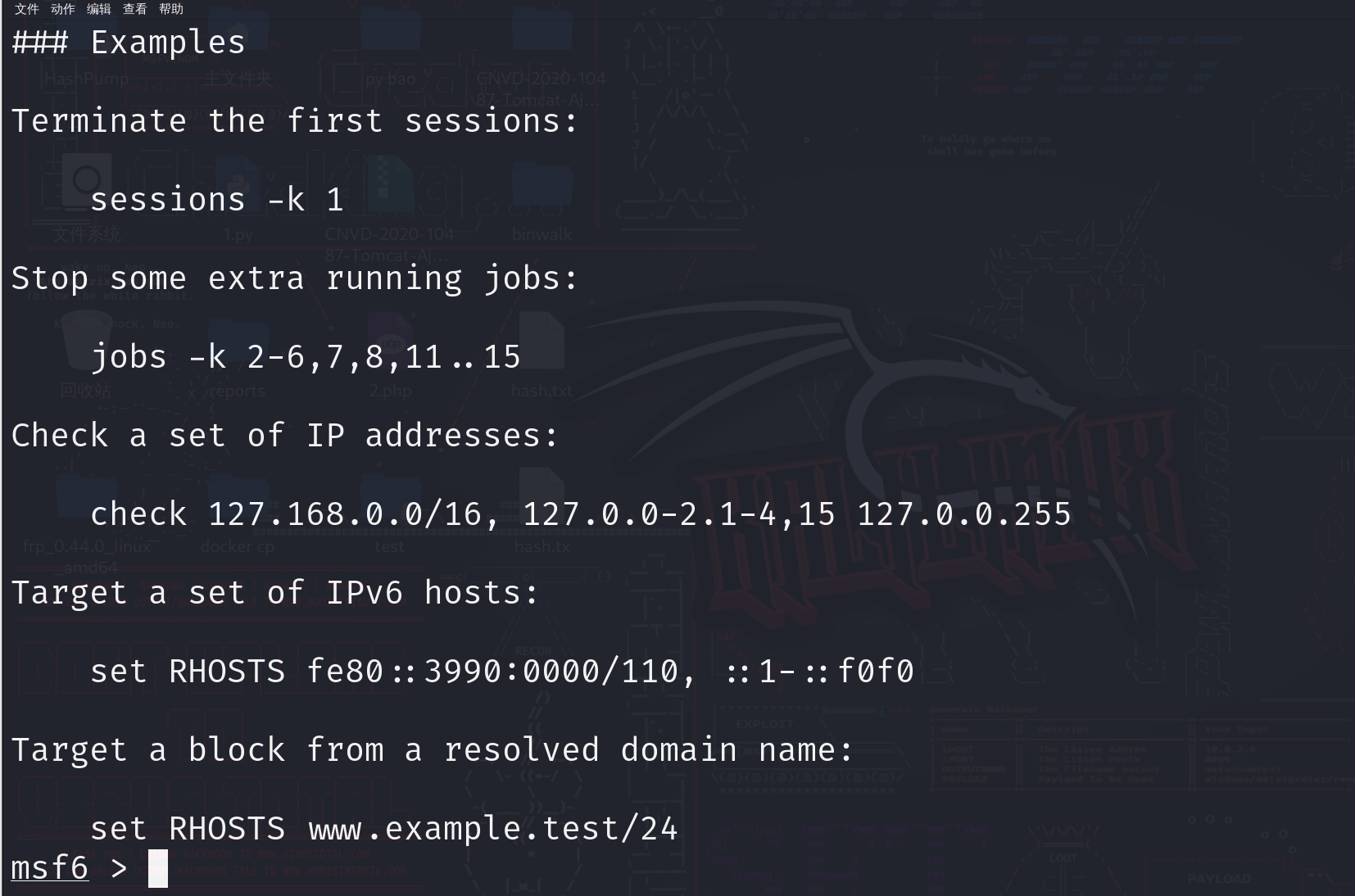Click the '### Examples' heading line
This screenshot has height=896, width=1355.
tap(129, 43)
